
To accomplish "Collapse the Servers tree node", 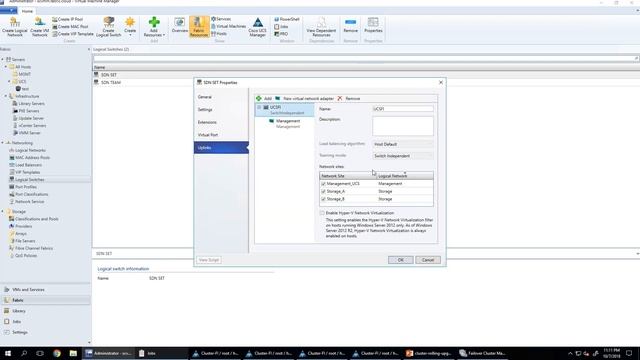I will [x=3, y=60].
